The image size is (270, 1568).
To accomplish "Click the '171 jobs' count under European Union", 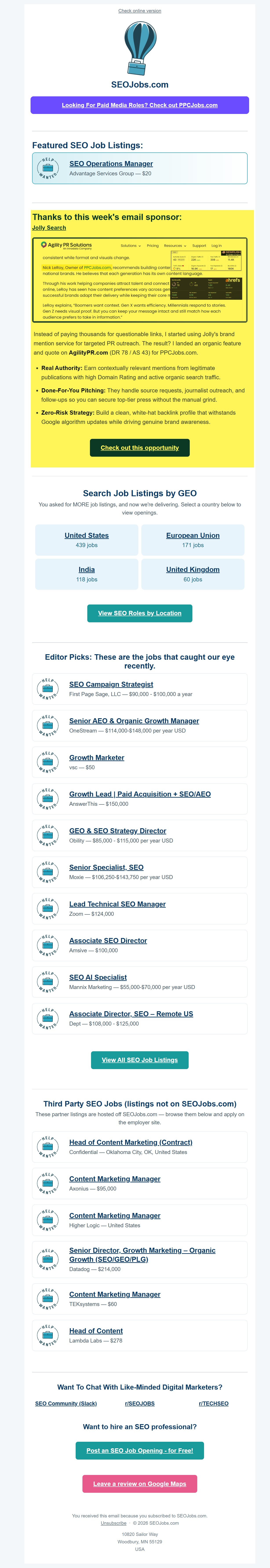I will (193, 545).
